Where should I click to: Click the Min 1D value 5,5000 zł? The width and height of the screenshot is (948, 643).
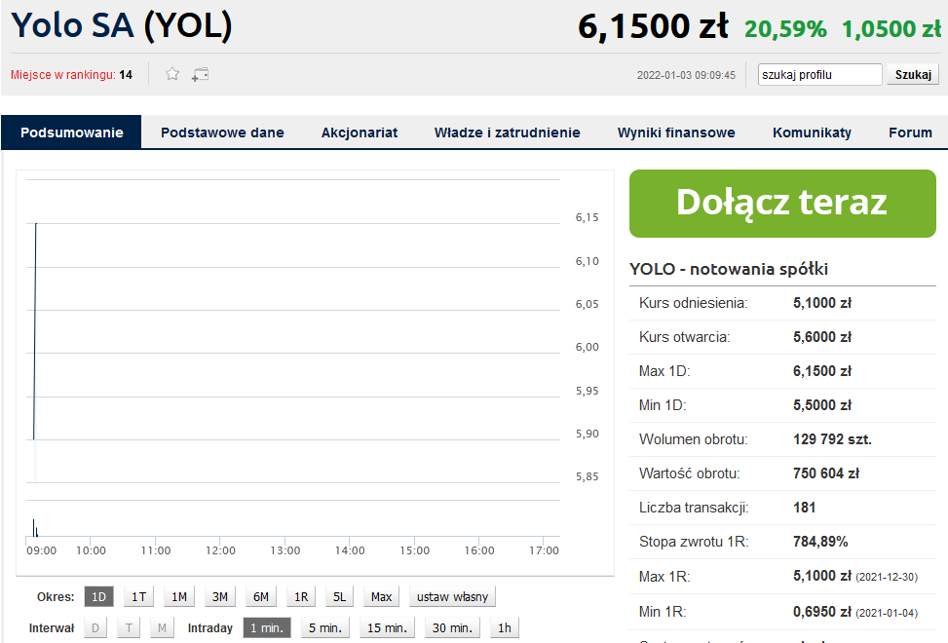pos(822,405)
